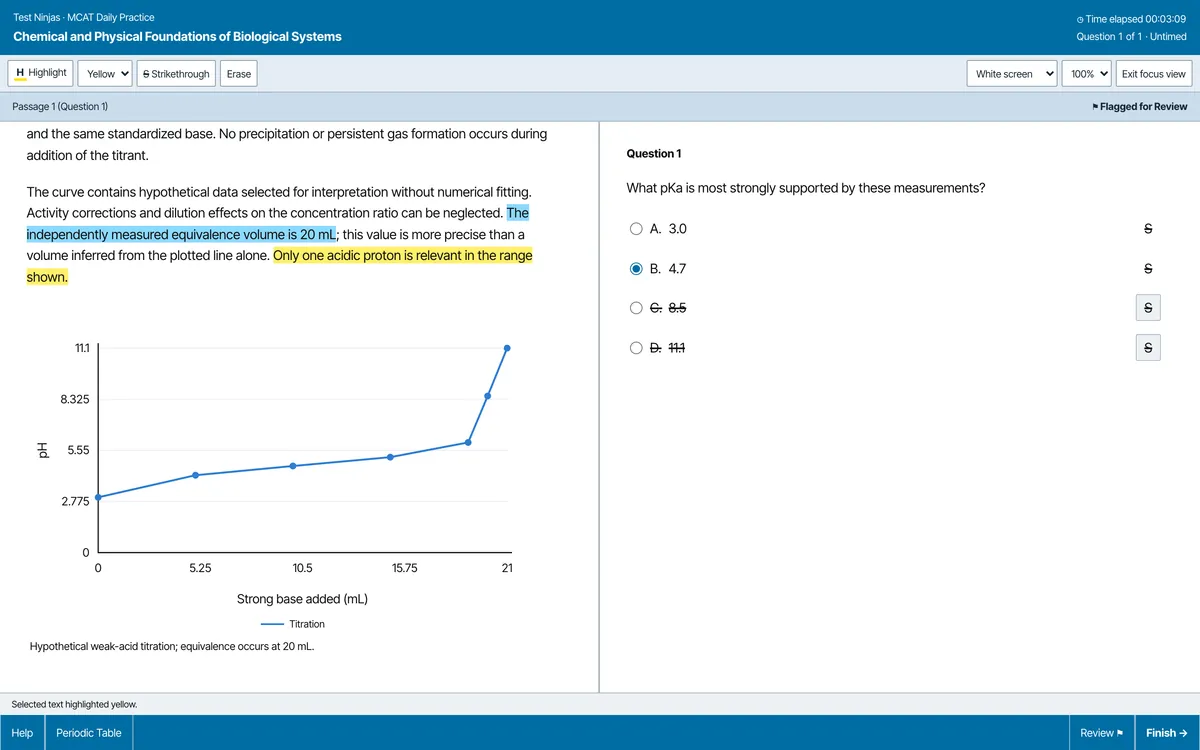The image size is (1200, 750).
Task: Click the section title Chemical and Physical Foundations
Action: click(x=177, y=37)
